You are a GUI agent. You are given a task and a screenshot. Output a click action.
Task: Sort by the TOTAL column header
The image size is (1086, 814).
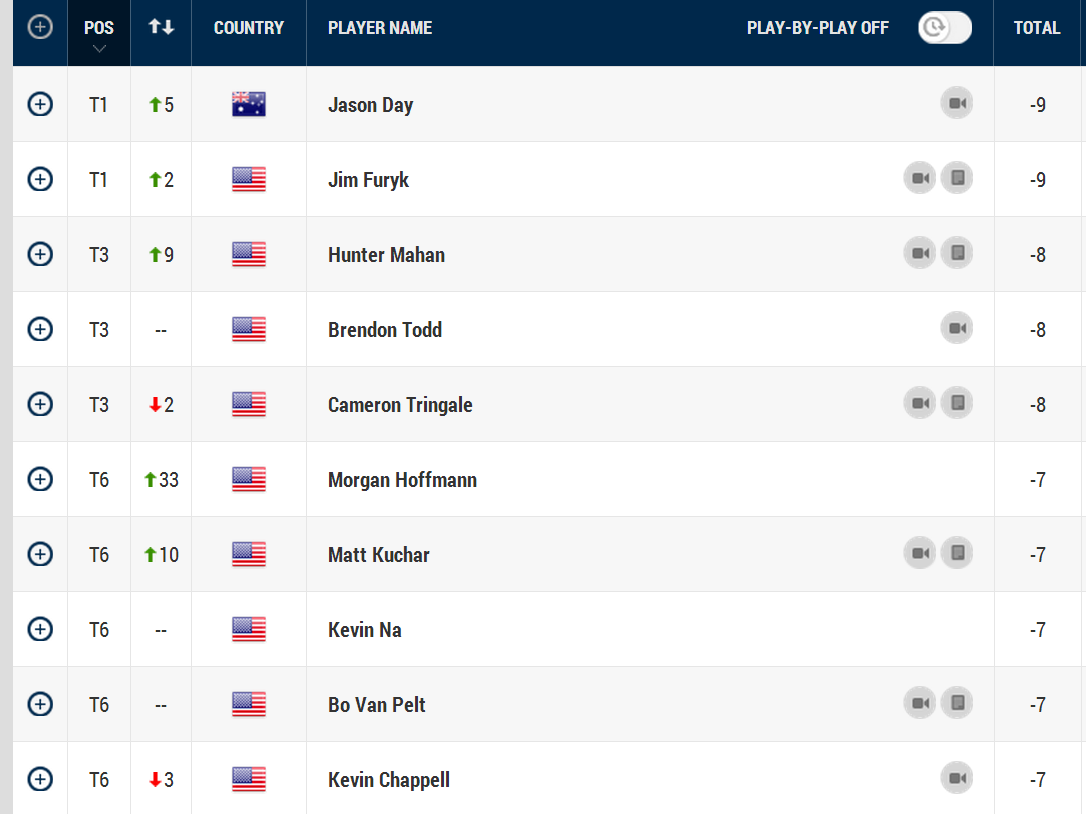1037,28
